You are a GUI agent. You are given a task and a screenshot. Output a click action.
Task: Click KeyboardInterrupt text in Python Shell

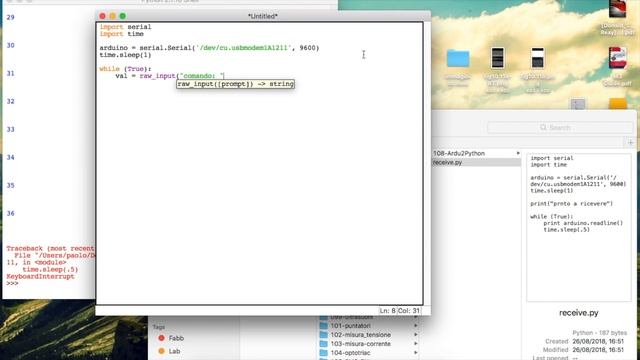click(x=40, y=276)
